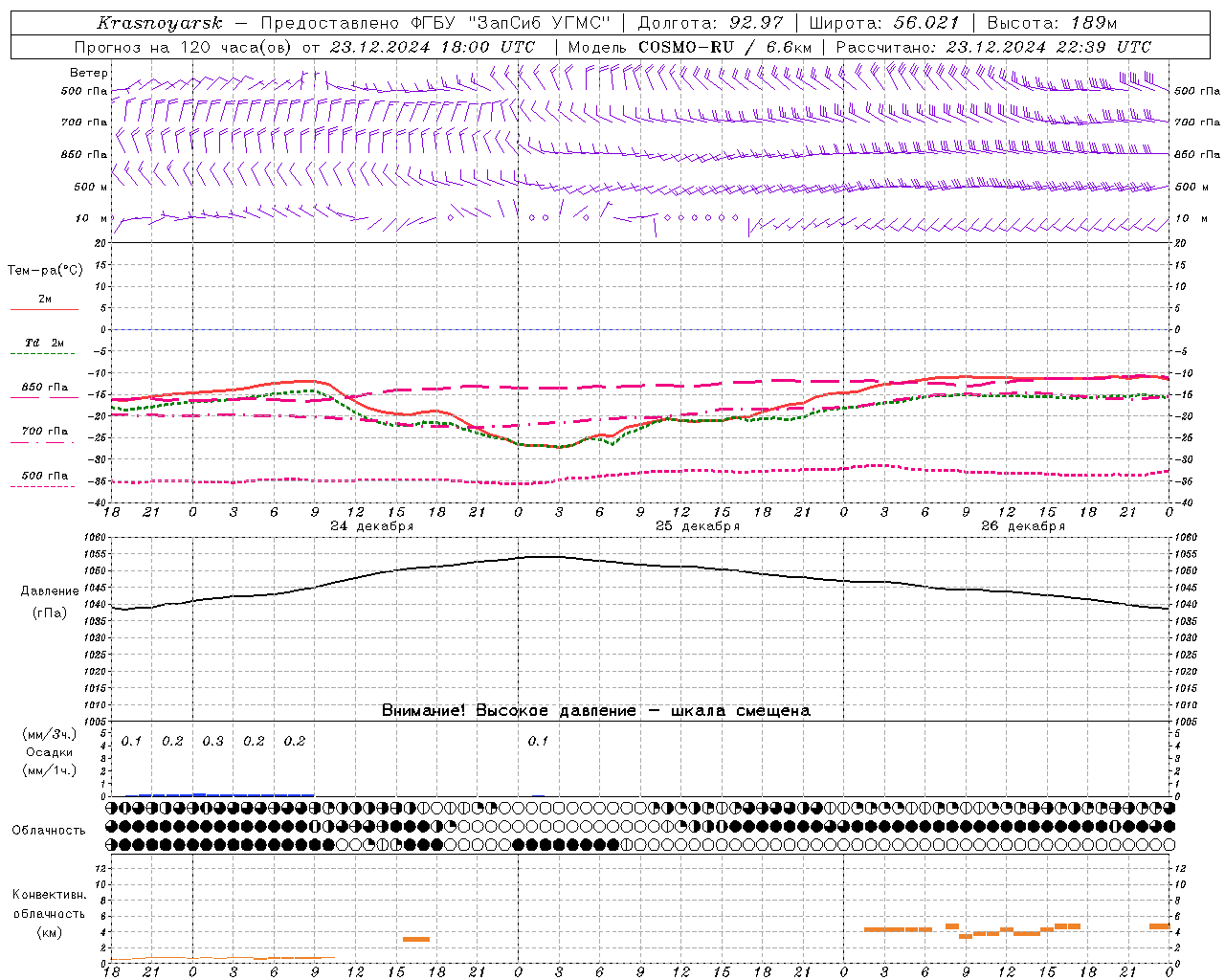Click the 26 декабря date label
The width and height of the screenshot is (1225, 980).
[1023, 526]
